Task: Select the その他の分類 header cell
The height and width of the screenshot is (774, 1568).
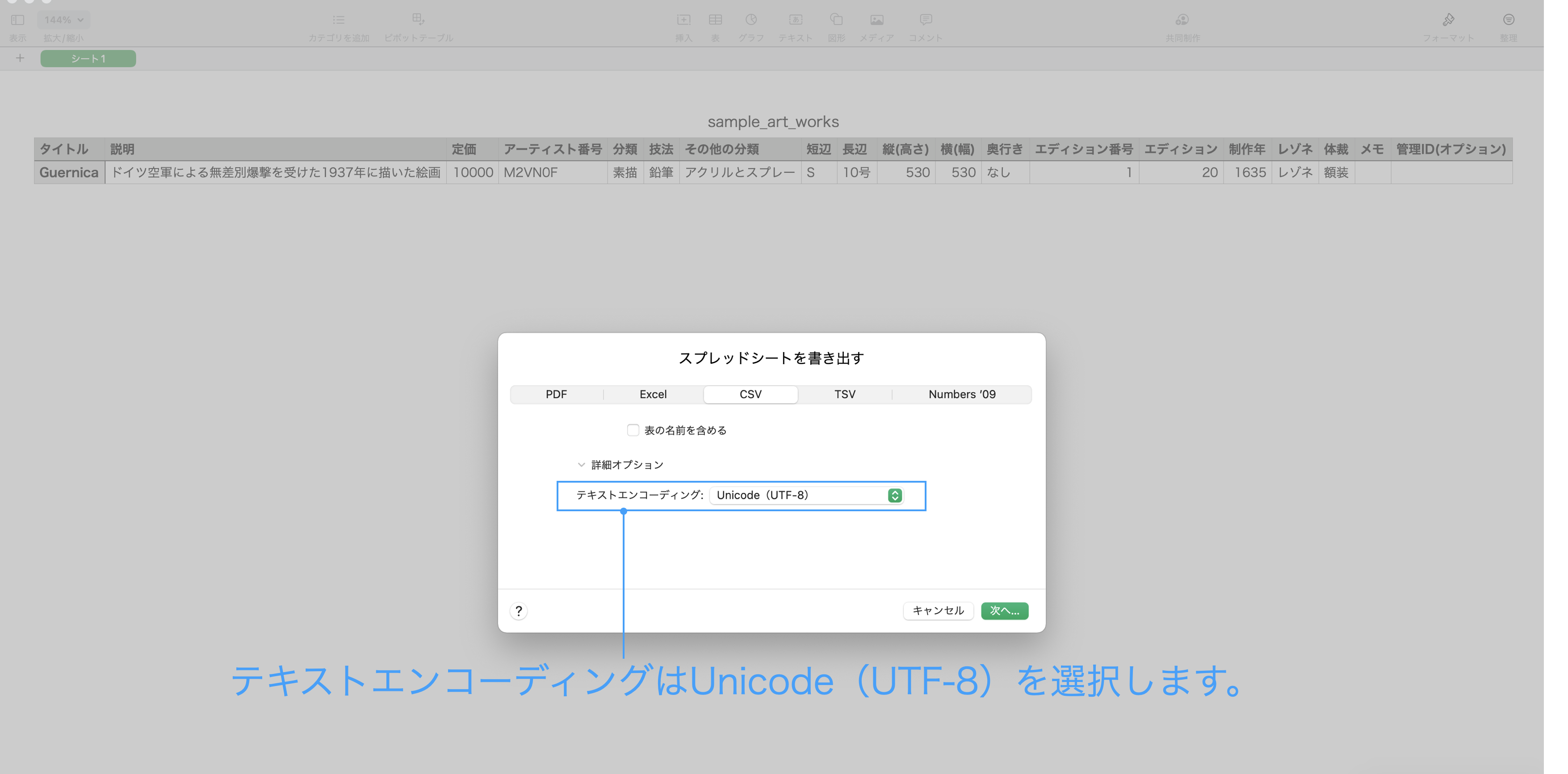Action: coord(740,149)
